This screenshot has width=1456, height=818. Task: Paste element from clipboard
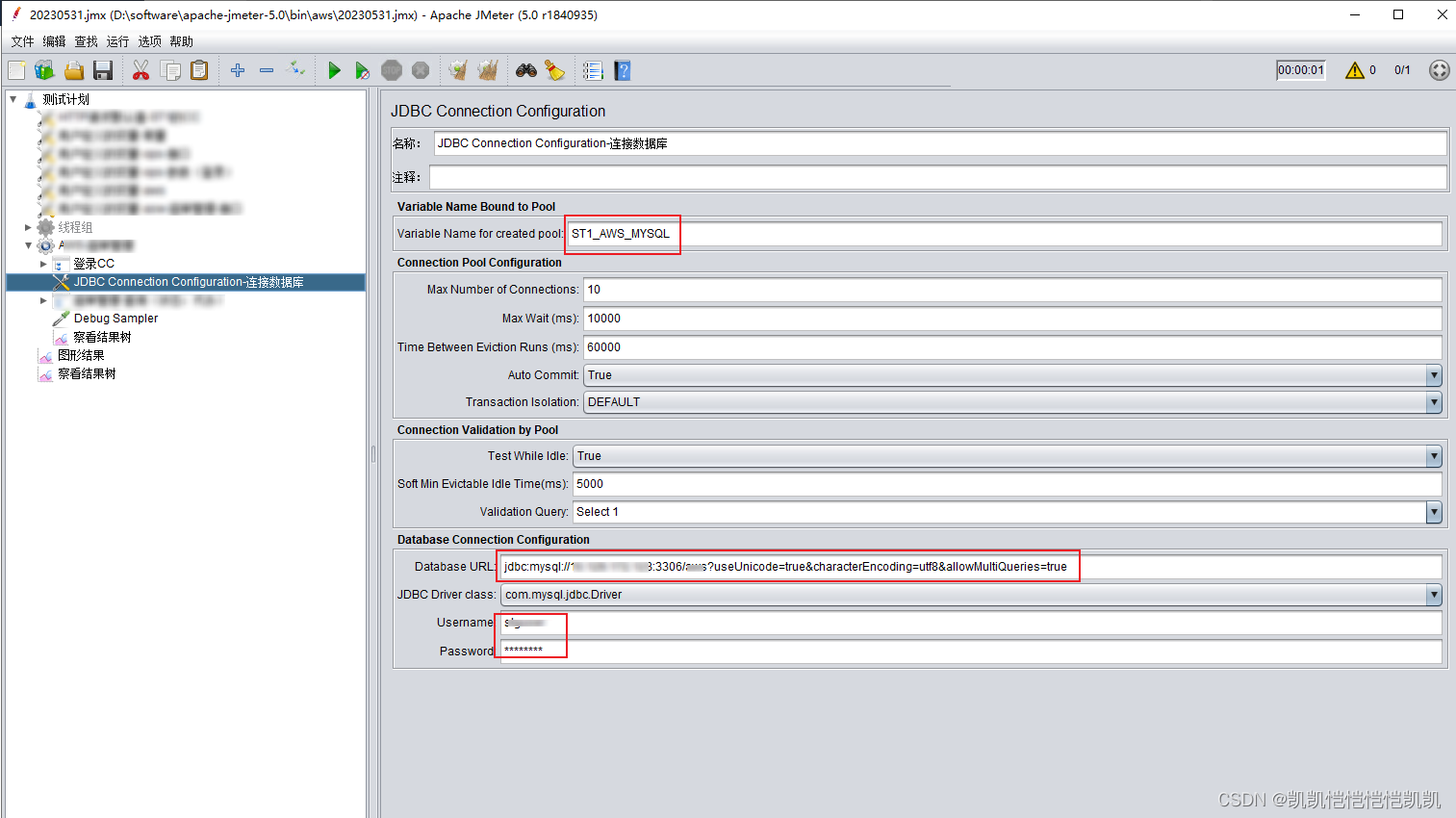[x=199, y=70]
